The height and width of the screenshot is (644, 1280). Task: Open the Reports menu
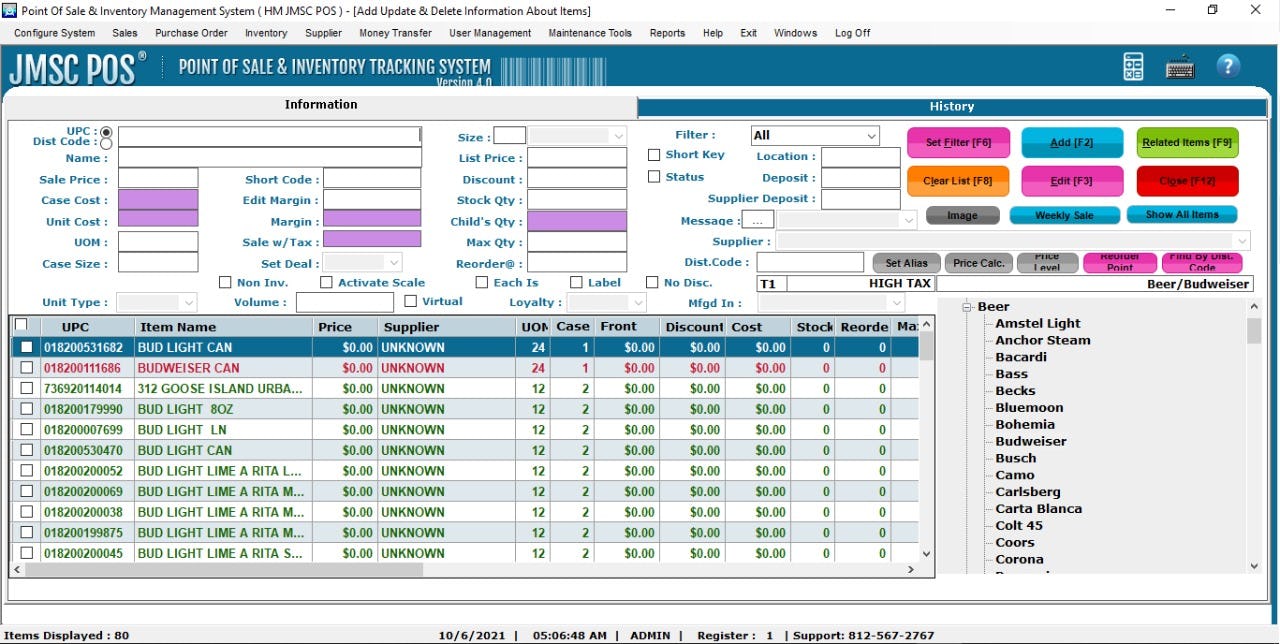point(666,32)
